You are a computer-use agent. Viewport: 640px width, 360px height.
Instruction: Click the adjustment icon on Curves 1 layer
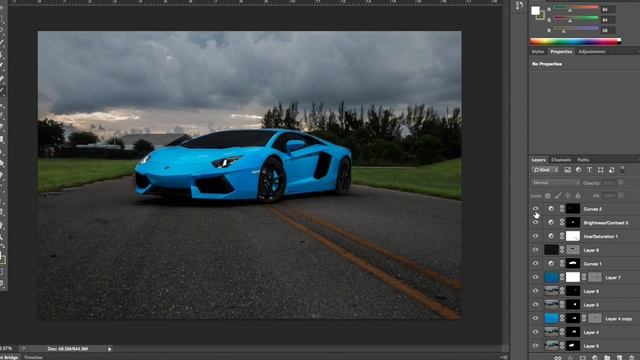click(551, 264)
